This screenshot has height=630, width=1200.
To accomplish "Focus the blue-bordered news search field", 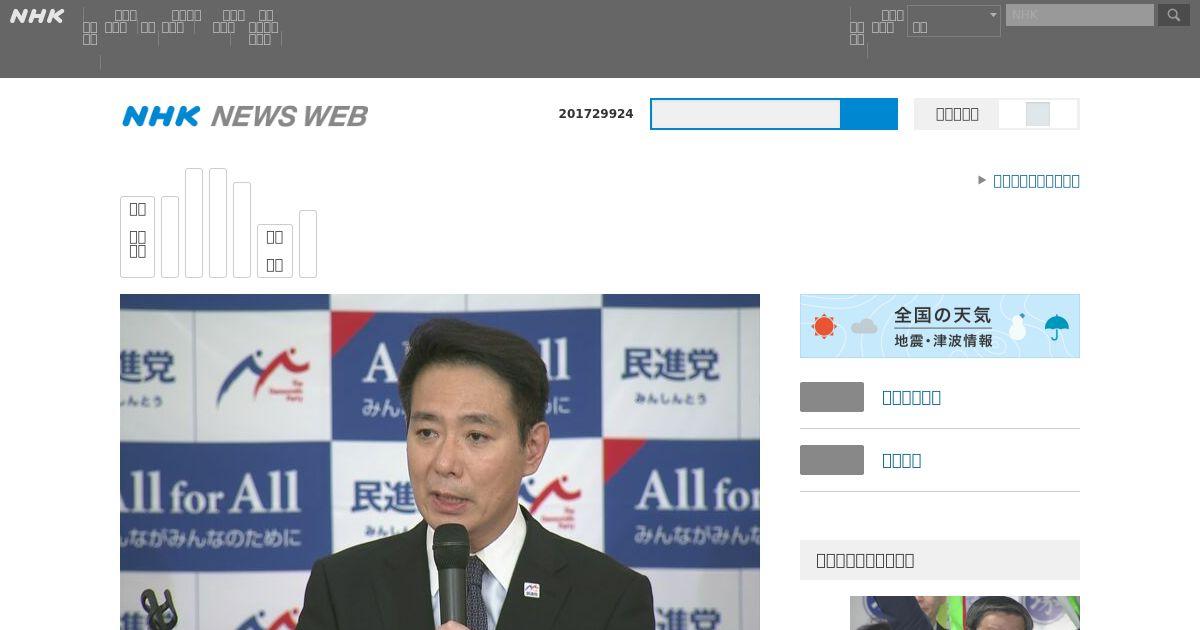I will point(746,114).
